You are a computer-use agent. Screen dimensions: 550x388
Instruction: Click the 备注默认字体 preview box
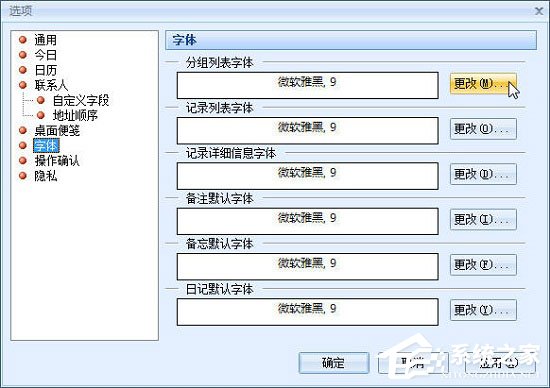pyautogui.click(x=308, y=221)
